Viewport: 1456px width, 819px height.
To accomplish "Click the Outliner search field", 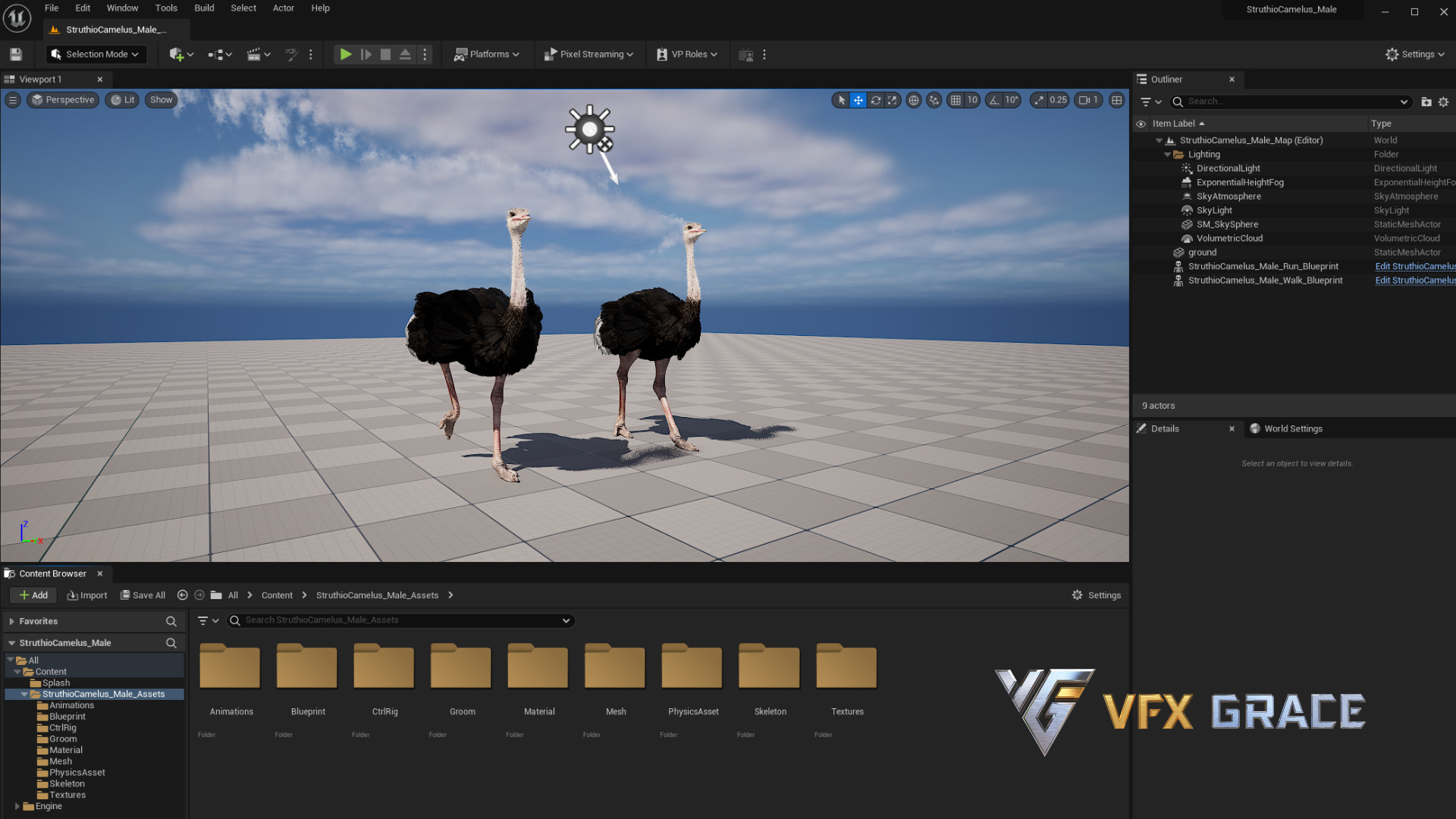I will (1291, 102).
